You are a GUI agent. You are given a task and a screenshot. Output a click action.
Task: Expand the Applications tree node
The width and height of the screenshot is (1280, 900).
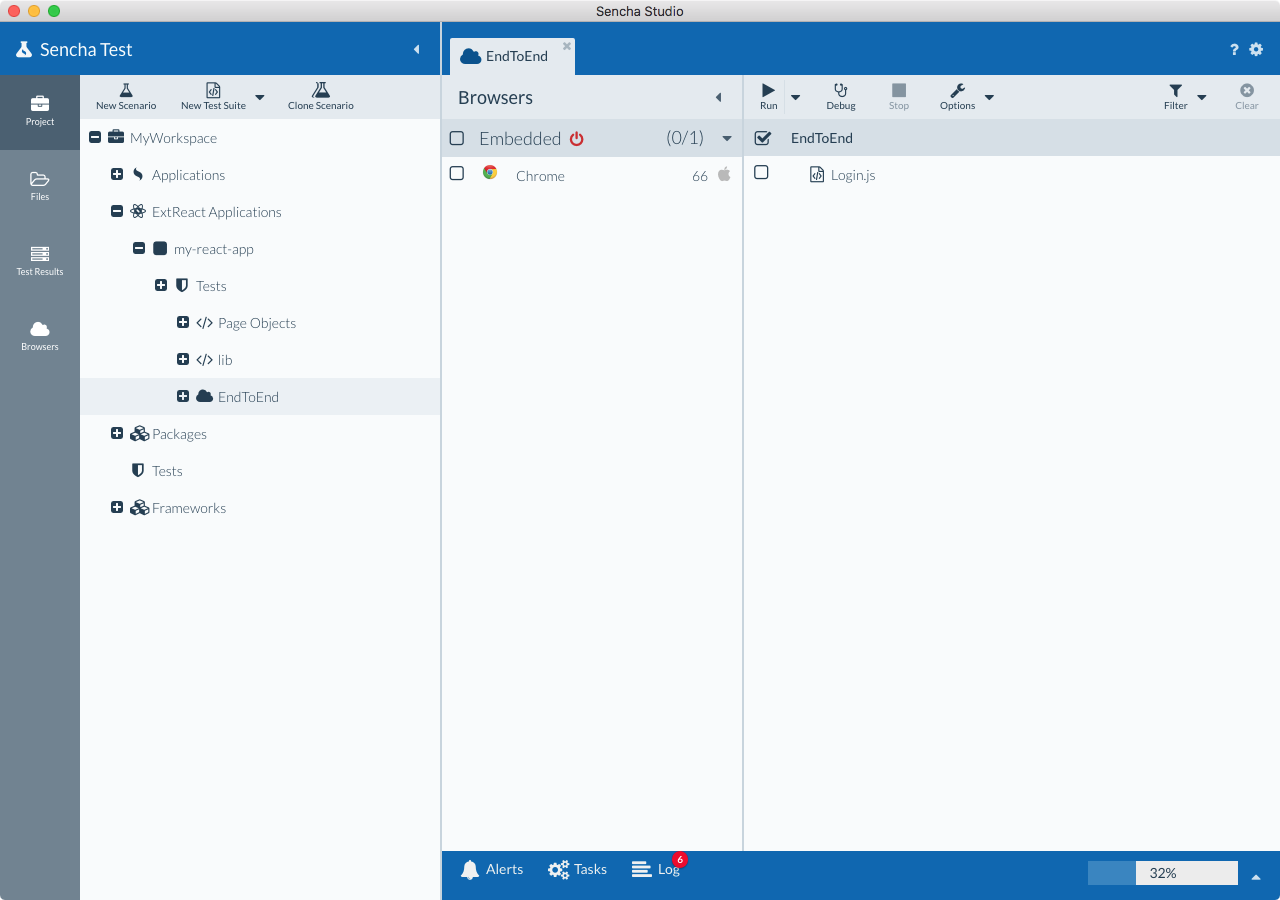click(117, 174)
